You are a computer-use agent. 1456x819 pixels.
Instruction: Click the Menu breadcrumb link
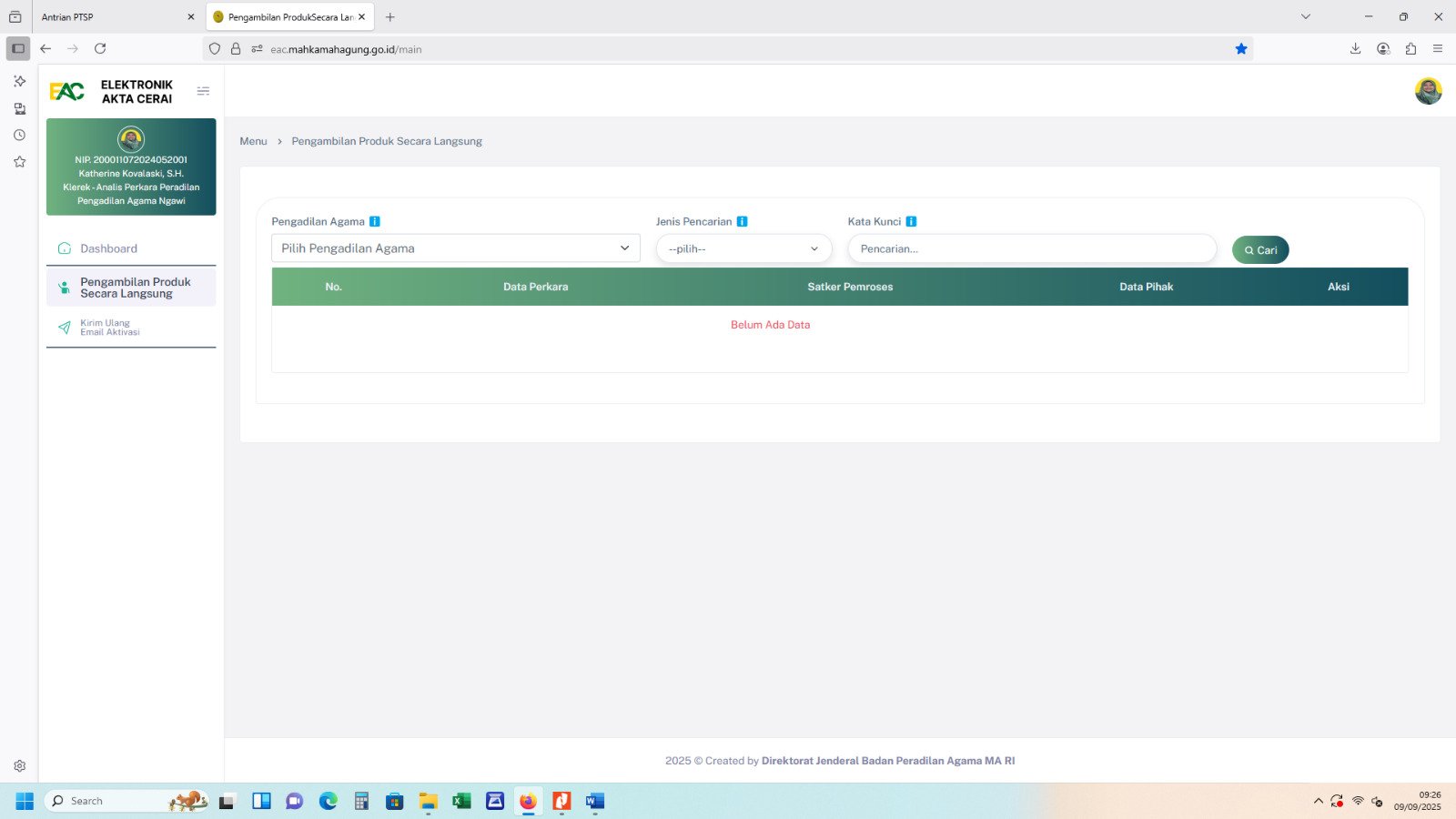pyautogui.click(x=253, y=141)
